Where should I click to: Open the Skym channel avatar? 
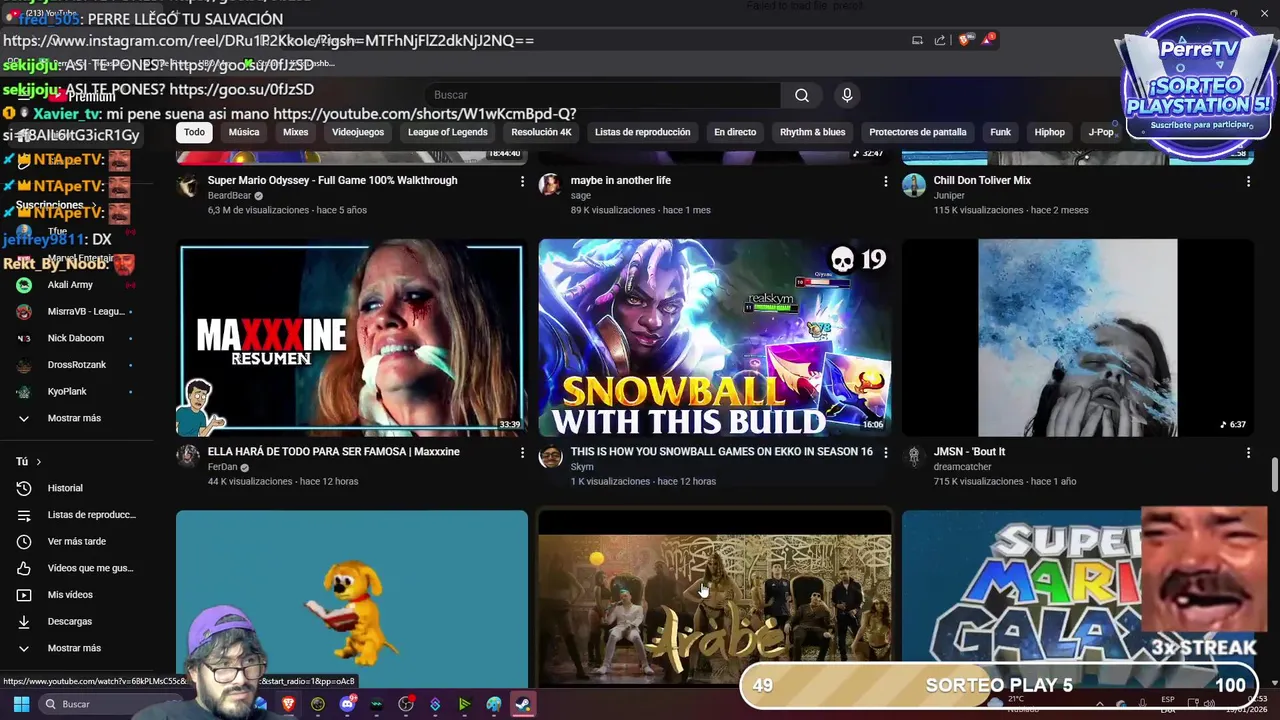click(x=550, y=456)
